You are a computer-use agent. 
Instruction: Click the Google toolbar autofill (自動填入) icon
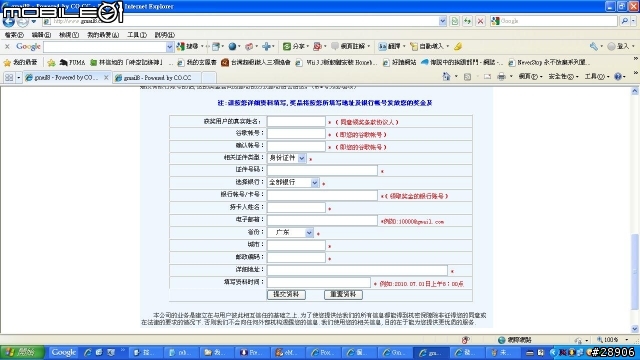click(x=414, y=47)
